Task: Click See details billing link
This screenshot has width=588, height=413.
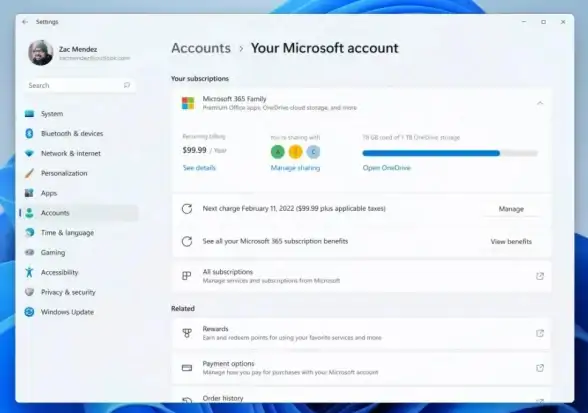Action: point(199,168)
